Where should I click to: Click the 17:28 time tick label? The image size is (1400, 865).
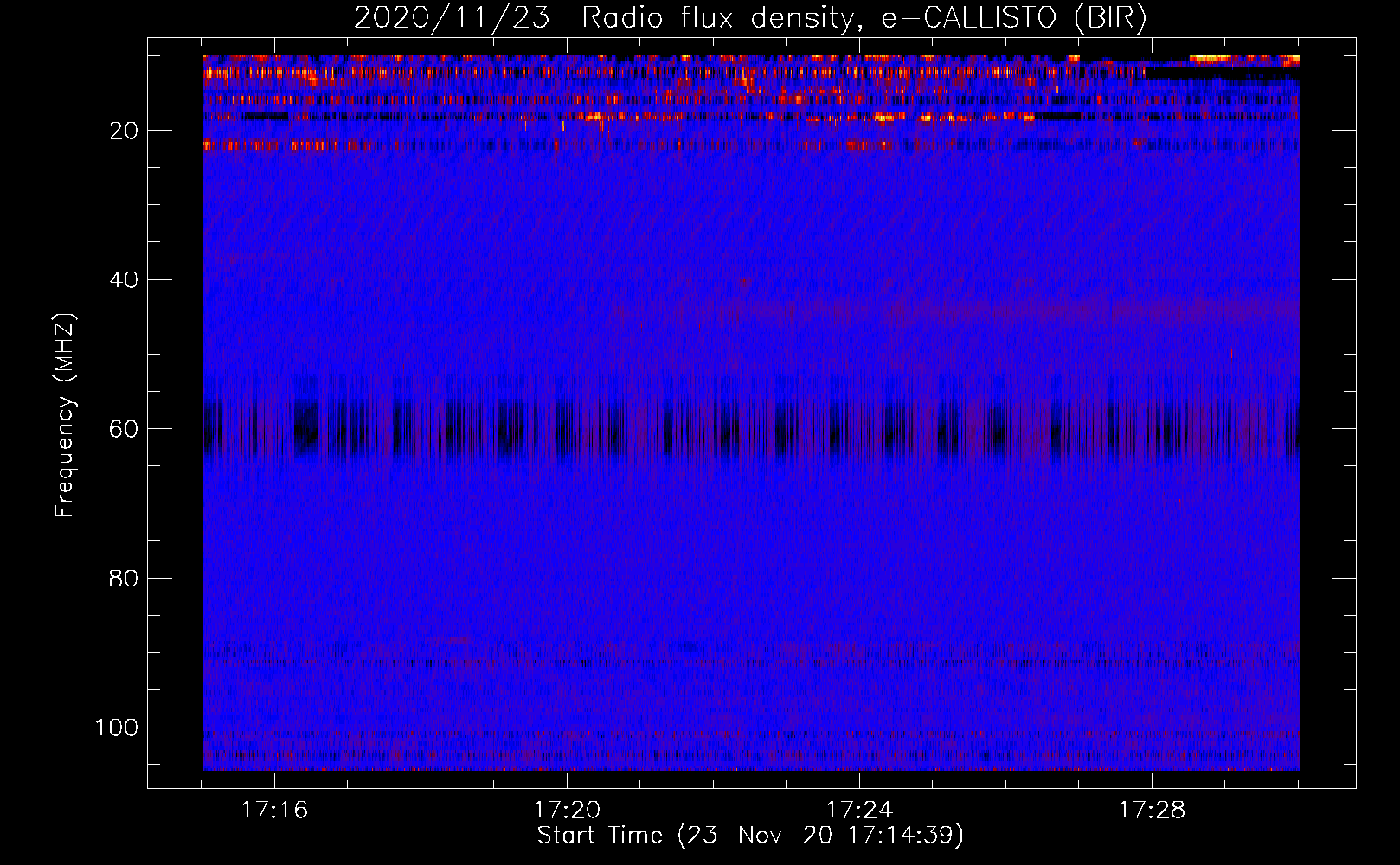(x=1152, y=811)
